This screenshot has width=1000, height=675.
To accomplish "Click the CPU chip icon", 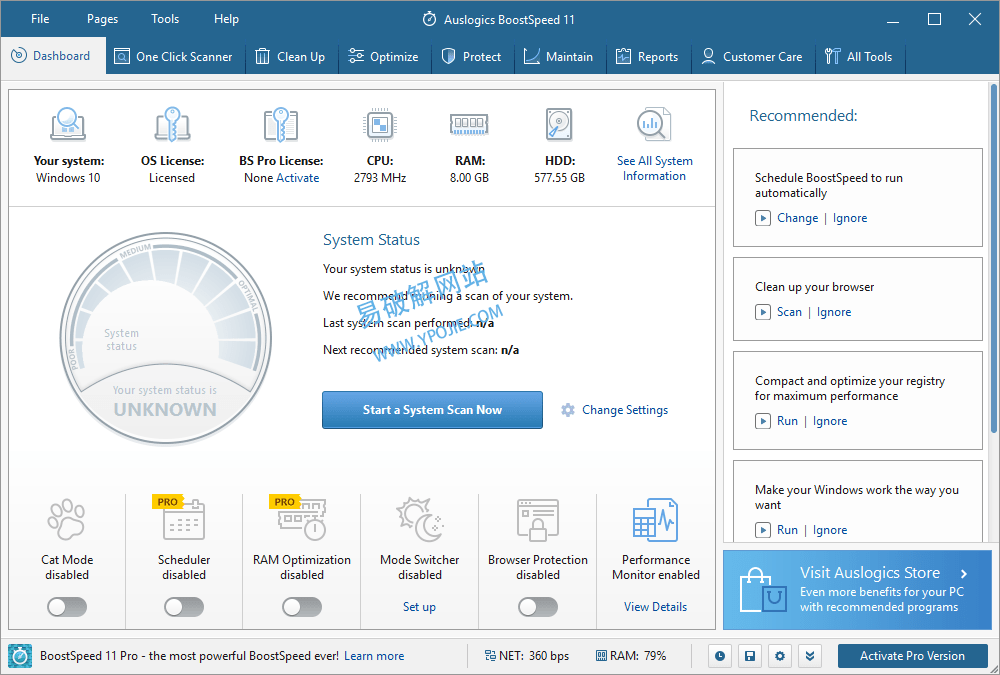I will [379, 125].
